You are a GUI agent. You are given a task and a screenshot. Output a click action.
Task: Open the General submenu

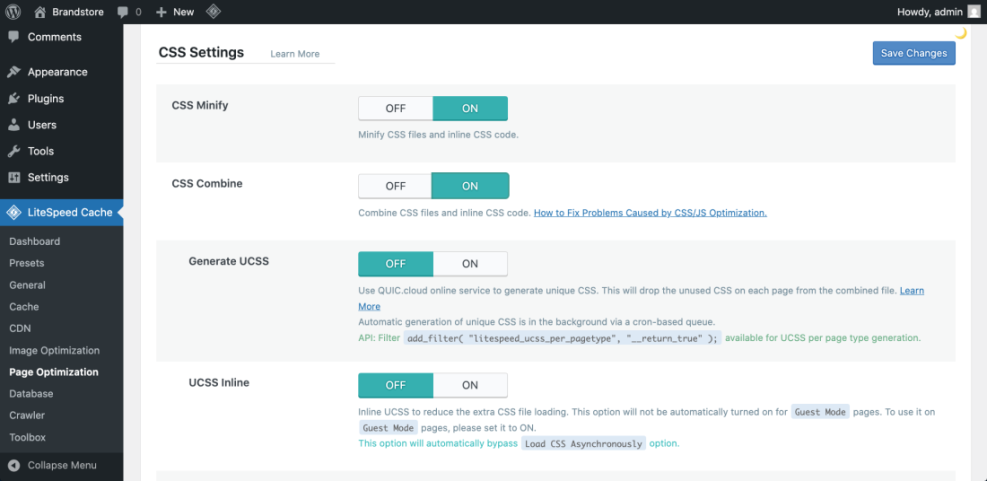27,285
